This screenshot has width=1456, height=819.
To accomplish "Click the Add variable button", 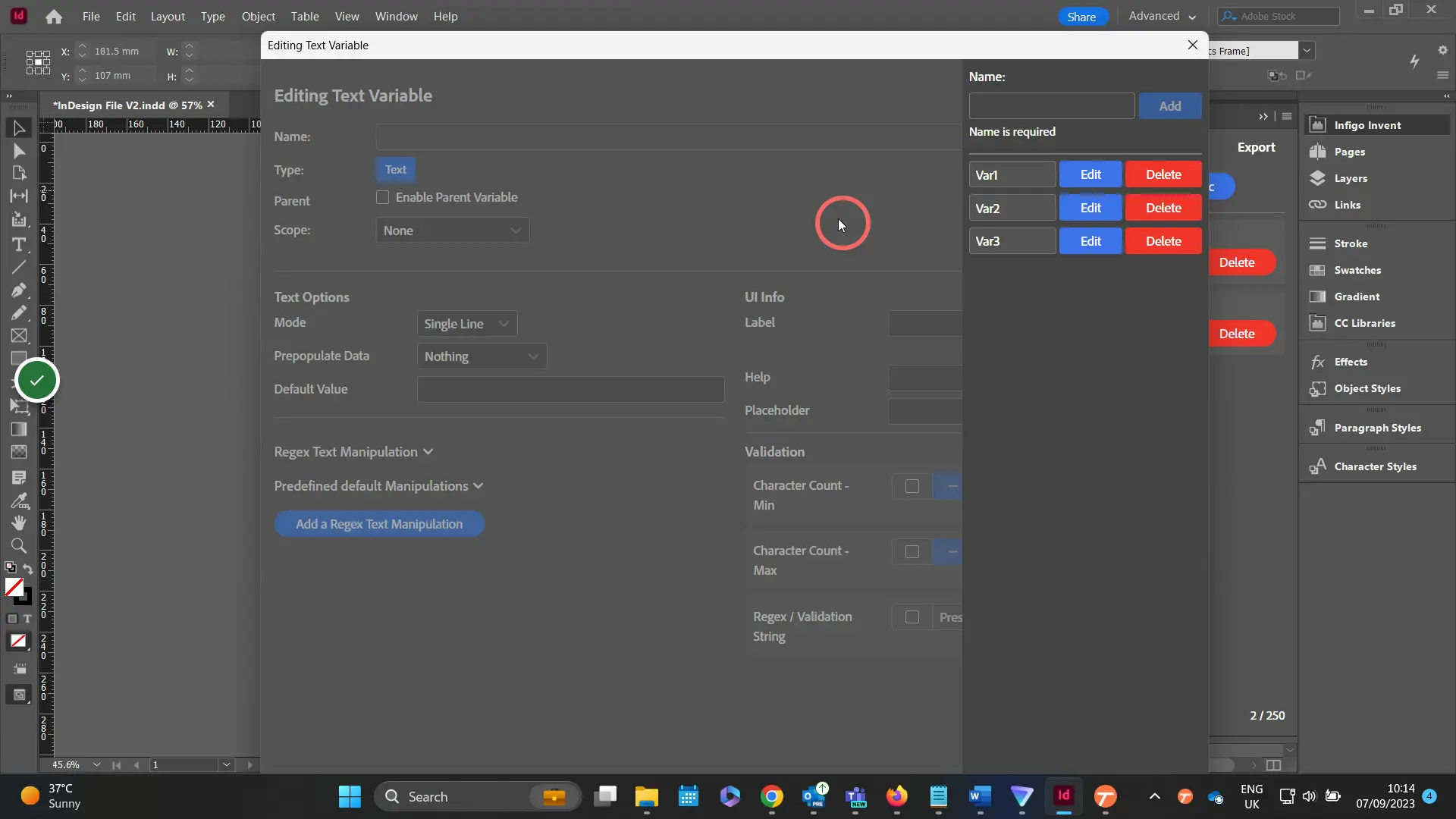I will 1170,106.
